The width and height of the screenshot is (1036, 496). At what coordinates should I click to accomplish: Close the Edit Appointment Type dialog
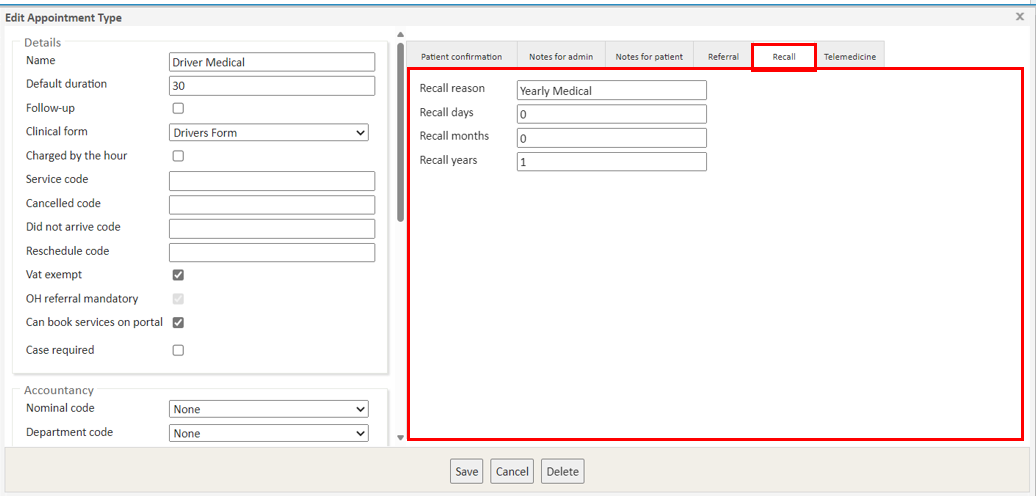coord(1019,17)
